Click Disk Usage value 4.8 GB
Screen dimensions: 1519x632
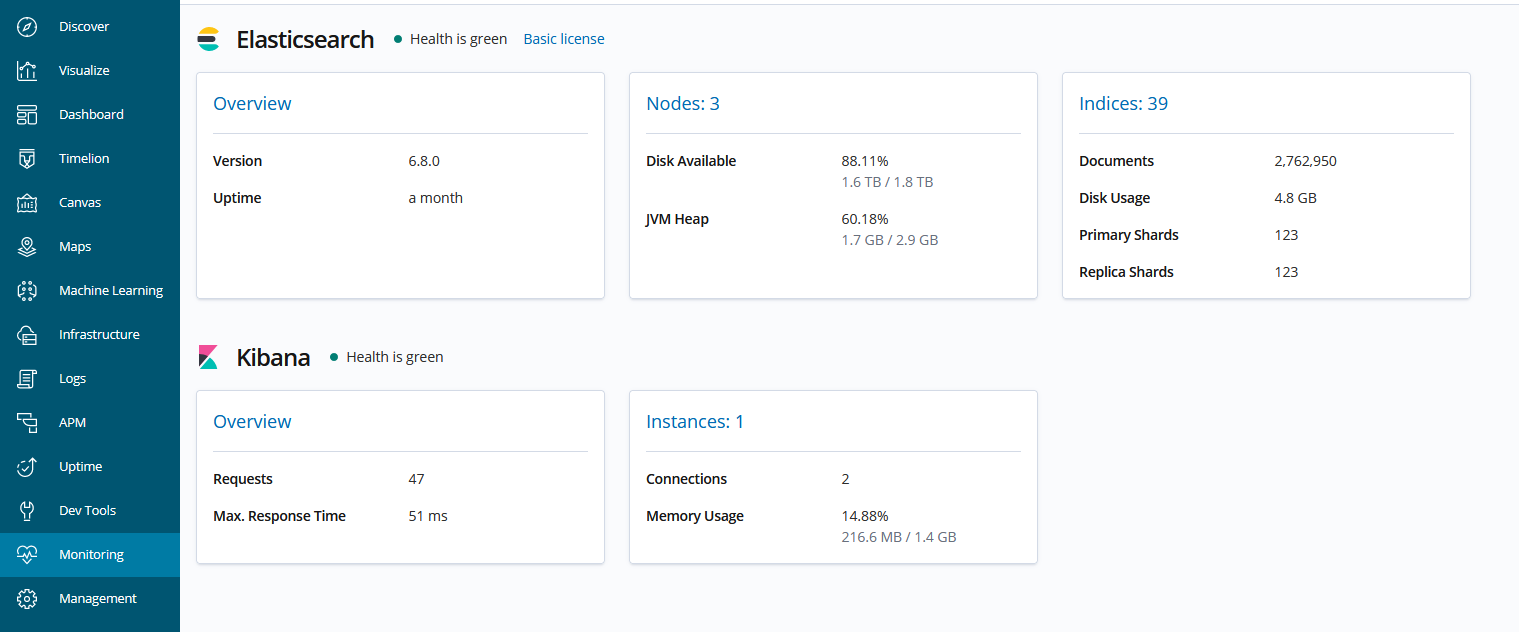[1296, 198]
